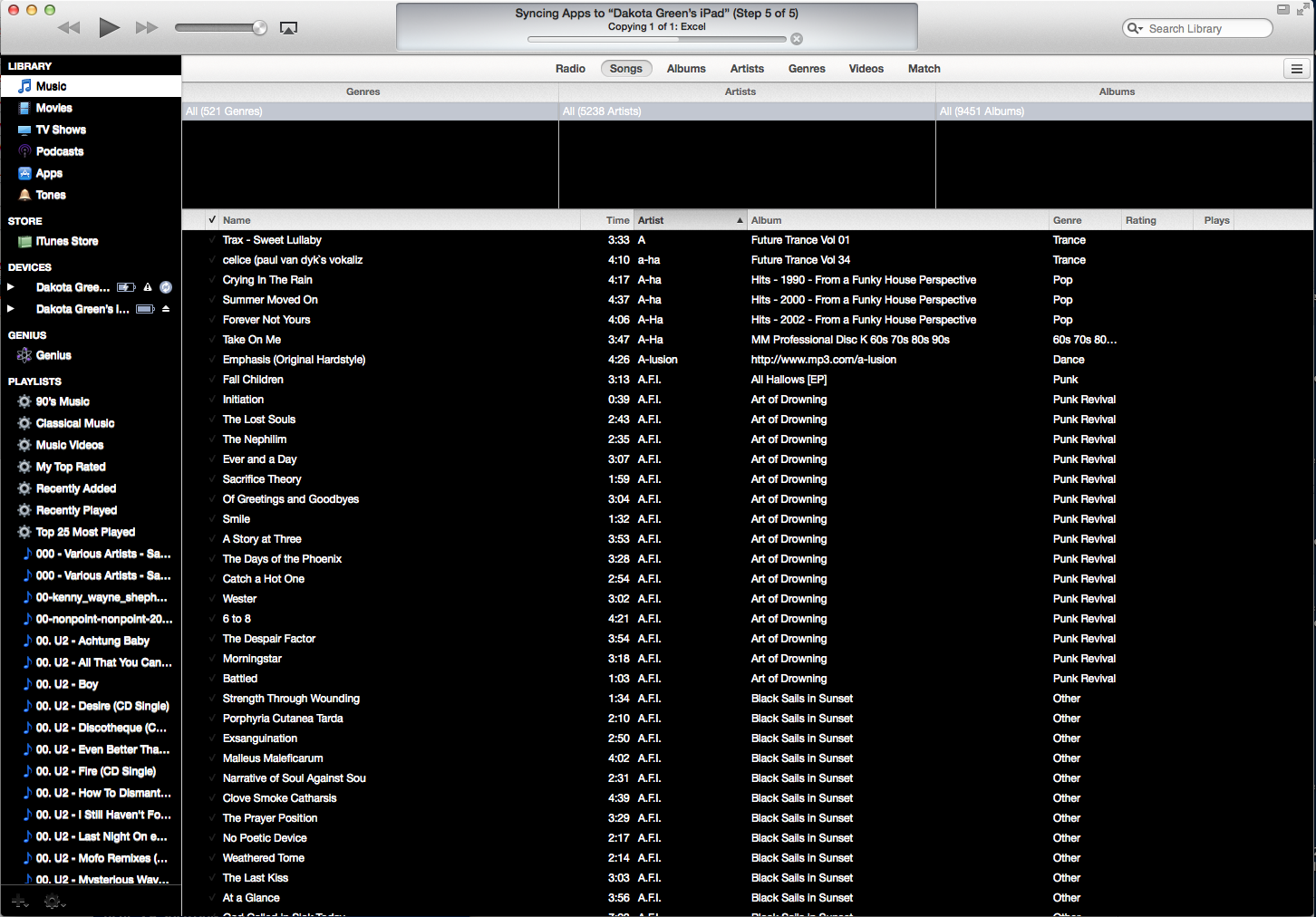The image size is (1316, 917).
Task: Uncheck the song The Lost Souls
Action: (212, 420)
